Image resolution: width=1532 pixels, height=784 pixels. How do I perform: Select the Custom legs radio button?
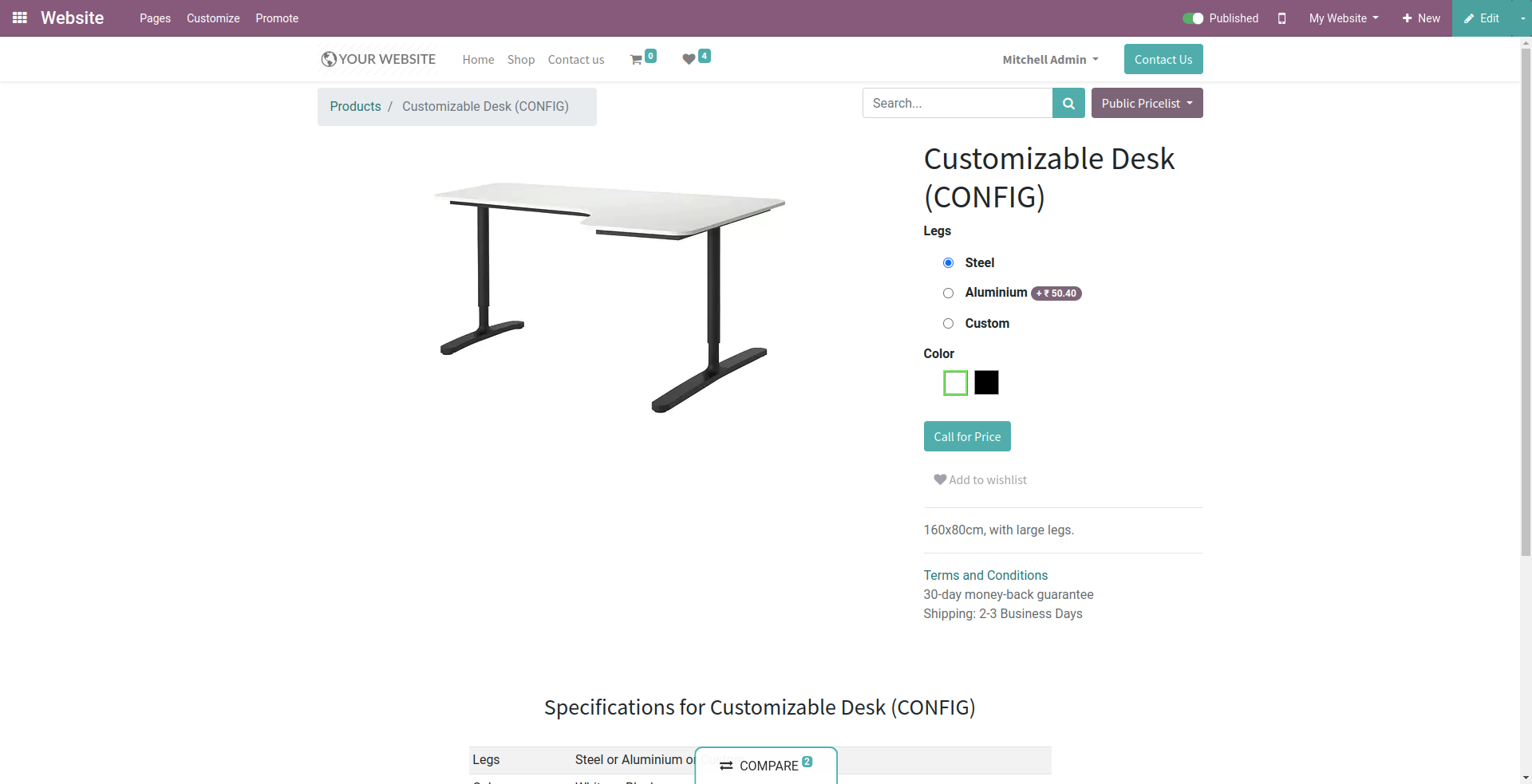[948, 323]
